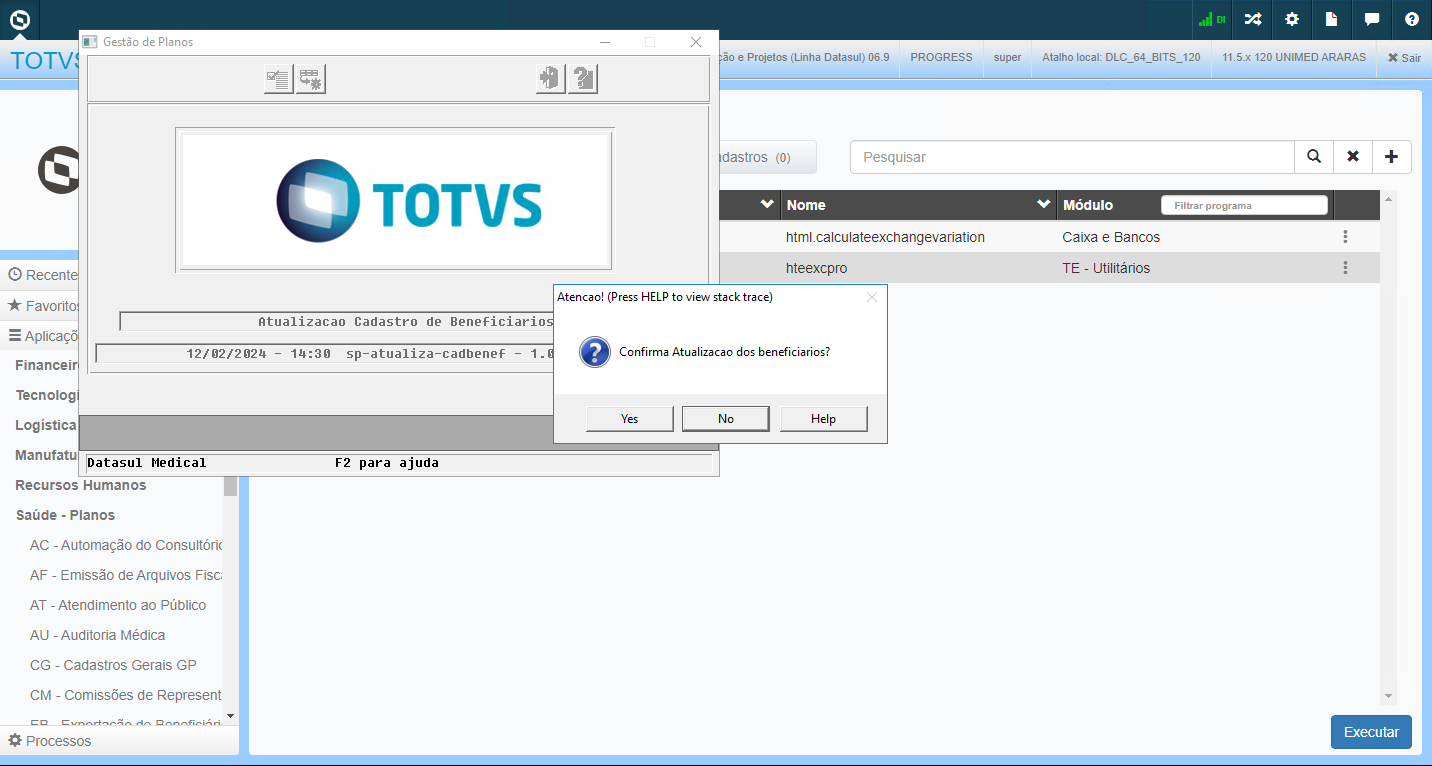Select the html.calculateexchangevariation program name

tap(885, 237)
